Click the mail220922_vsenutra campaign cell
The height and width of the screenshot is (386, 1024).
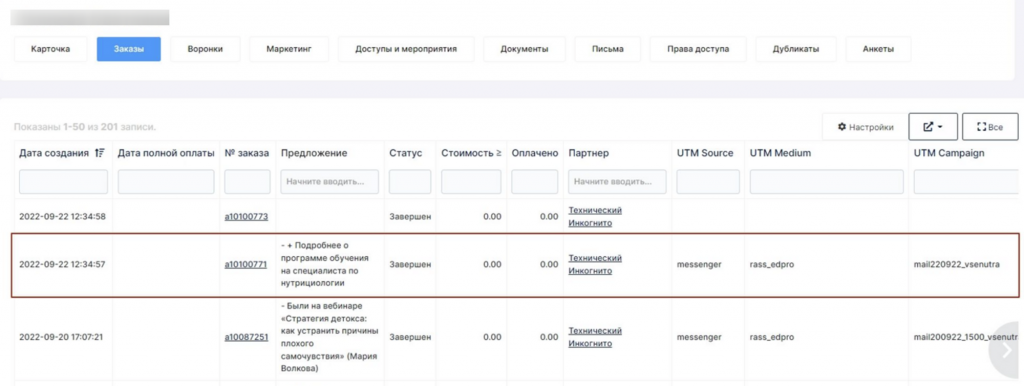point(956,265)
